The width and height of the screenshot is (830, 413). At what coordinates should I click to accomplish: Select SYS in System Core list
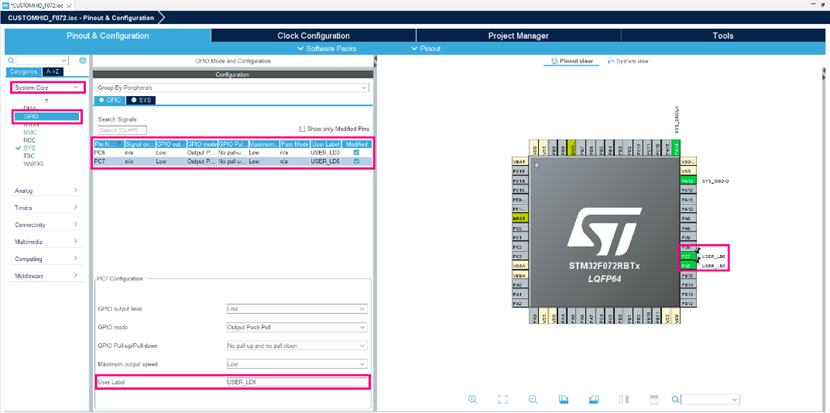tap(29, 148)
